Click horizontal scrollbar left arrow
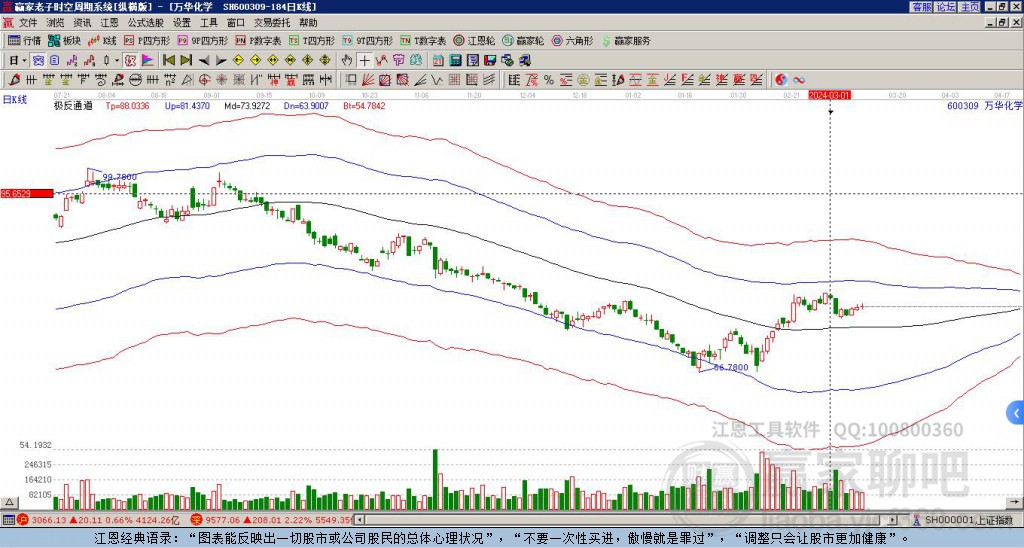 pyautogui.click(x=359, y=520)
